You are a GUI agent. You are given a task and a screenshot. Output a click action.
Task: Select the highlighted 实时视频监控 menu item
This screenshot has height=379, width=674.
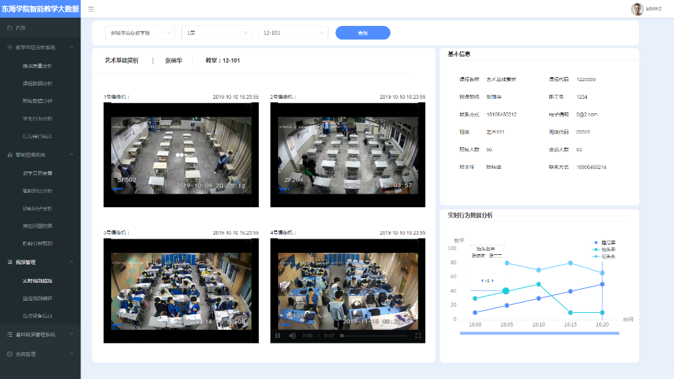coord(37,281)
